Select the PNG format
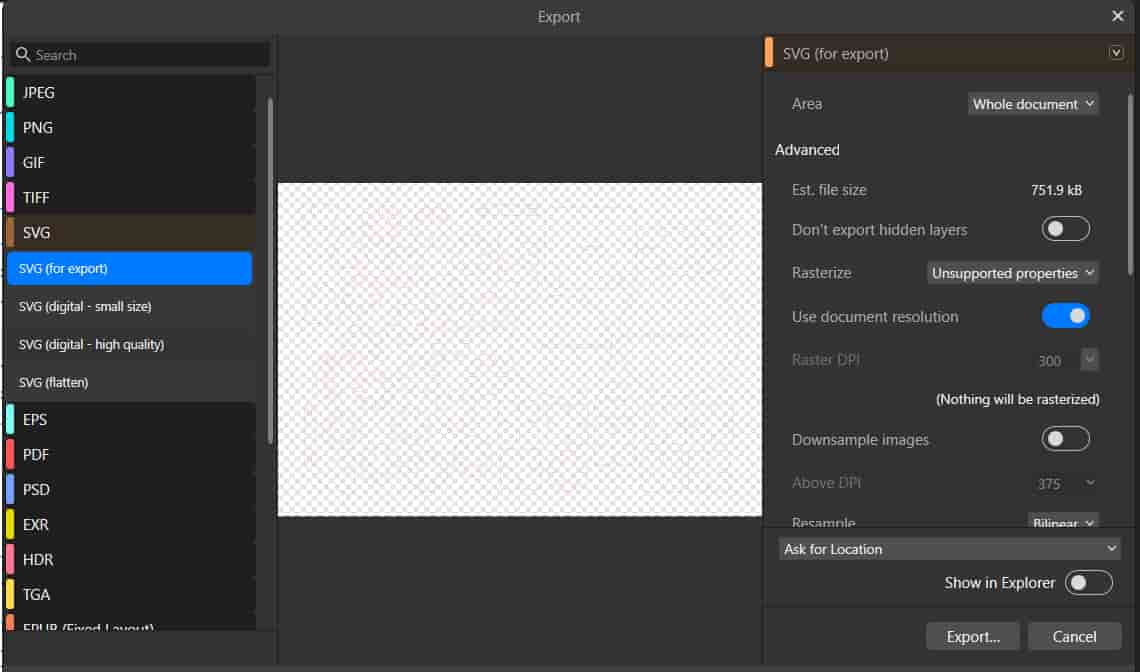The width and height of the screenshot is (1140, 672). click(x=131, y=127)
